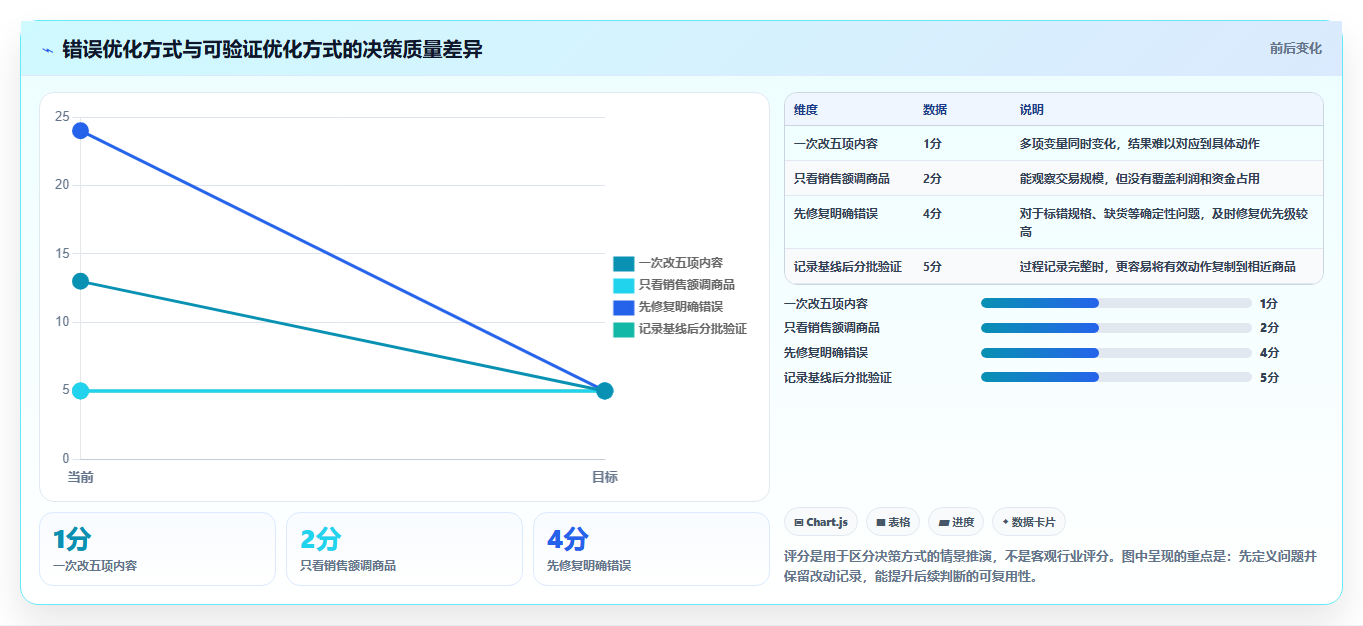
Task: Click the description 能观察交易规模，但没有覆盖利润和资金占用
Action: pyautogui.click(x=1139, y=179)
